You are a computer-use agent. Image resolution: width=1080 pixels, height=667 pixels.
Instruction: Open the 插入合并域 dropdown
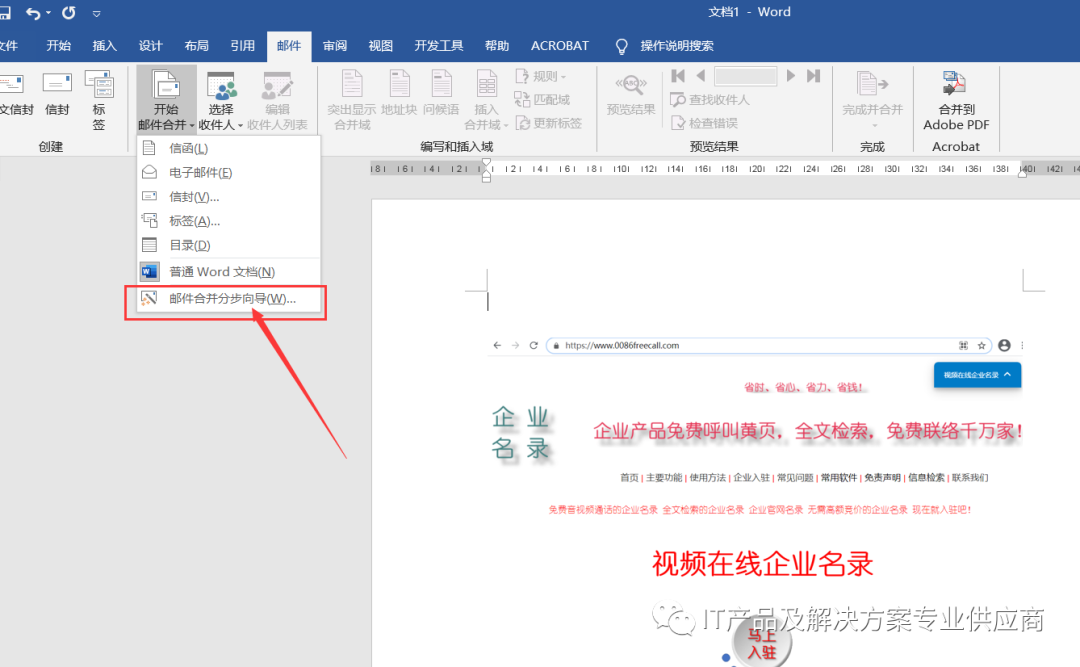[486, 101]
